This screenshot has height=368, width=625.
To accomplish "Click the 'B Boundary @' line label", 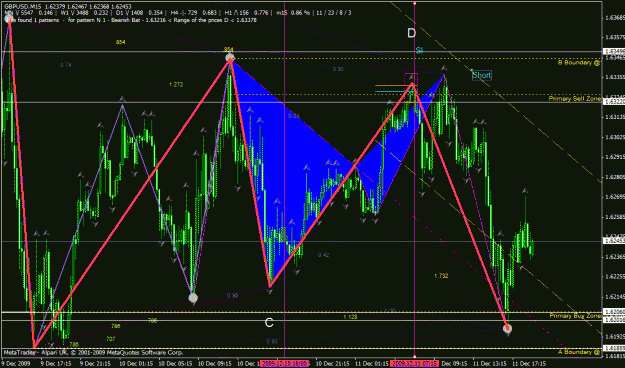I will tap(579, 63).
